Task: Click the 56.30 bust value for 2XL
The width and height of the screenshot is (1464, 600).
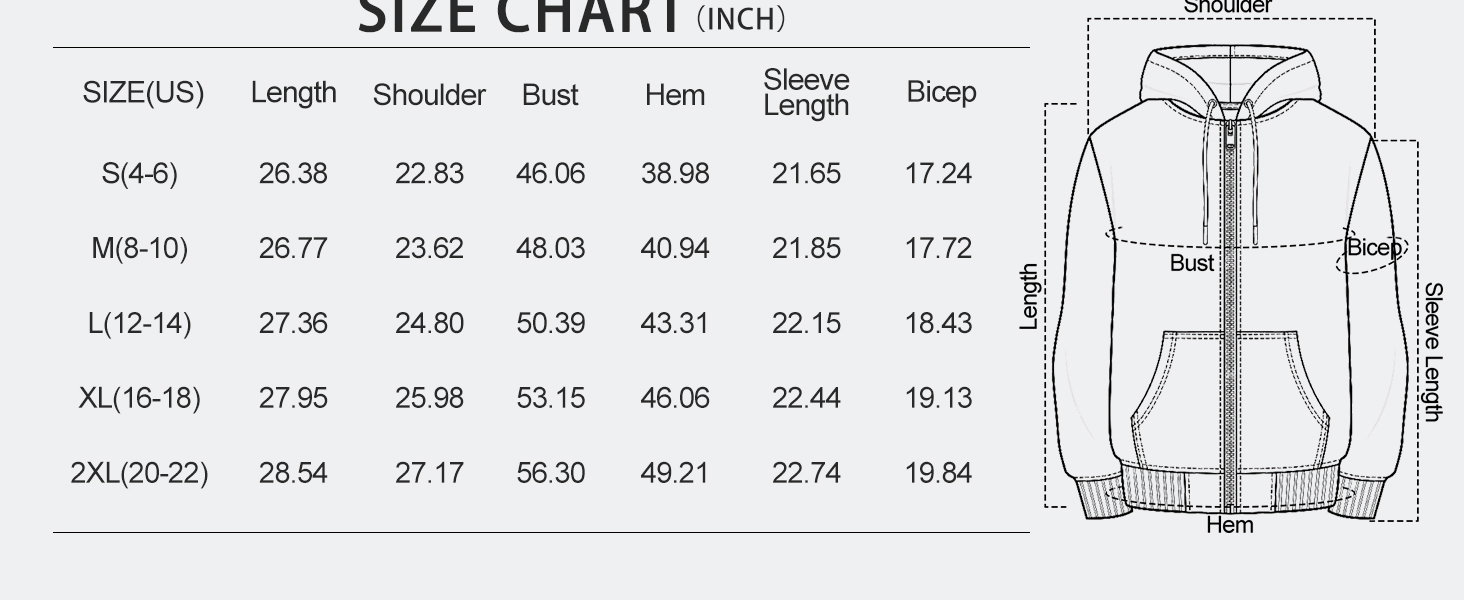Action: point(551,473)
